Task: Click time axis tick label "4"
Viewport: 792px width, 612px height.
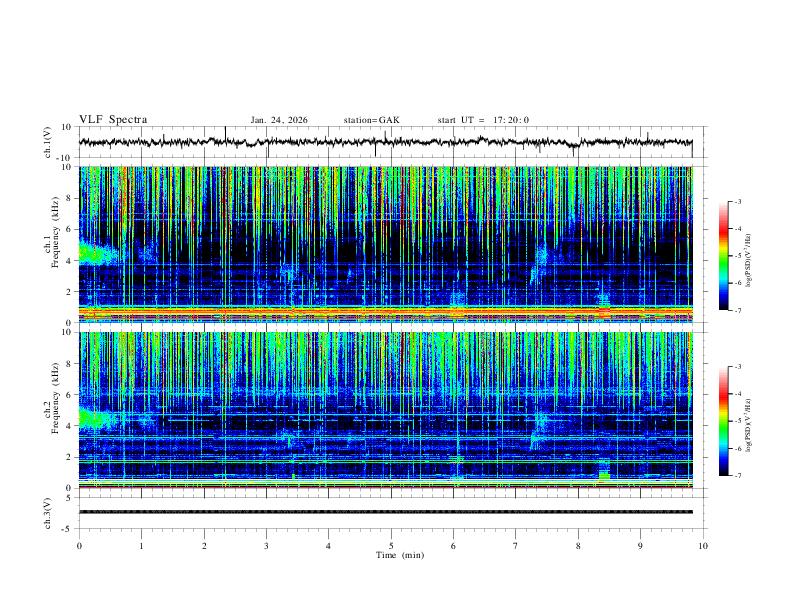Action: point(328,546)
